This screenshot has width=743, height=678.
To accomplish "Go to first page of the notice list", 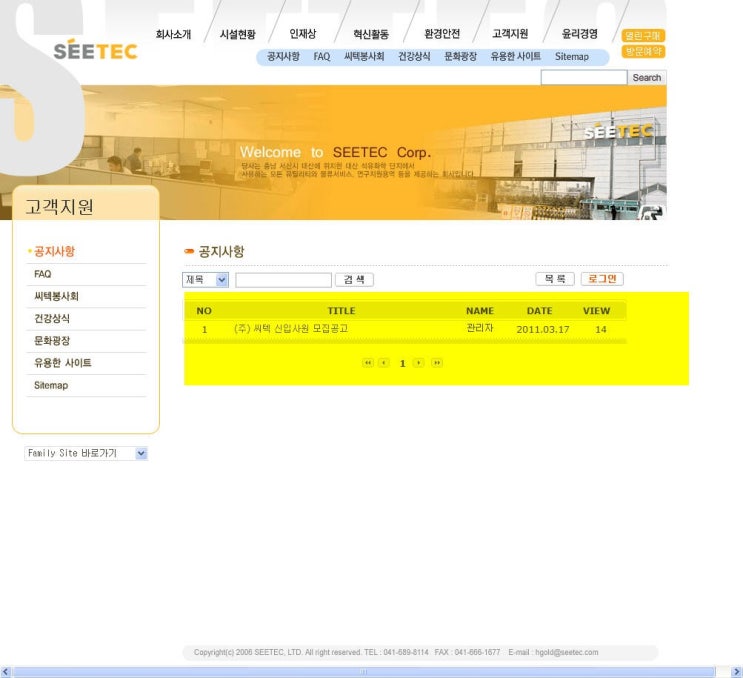I will (368, 363).
